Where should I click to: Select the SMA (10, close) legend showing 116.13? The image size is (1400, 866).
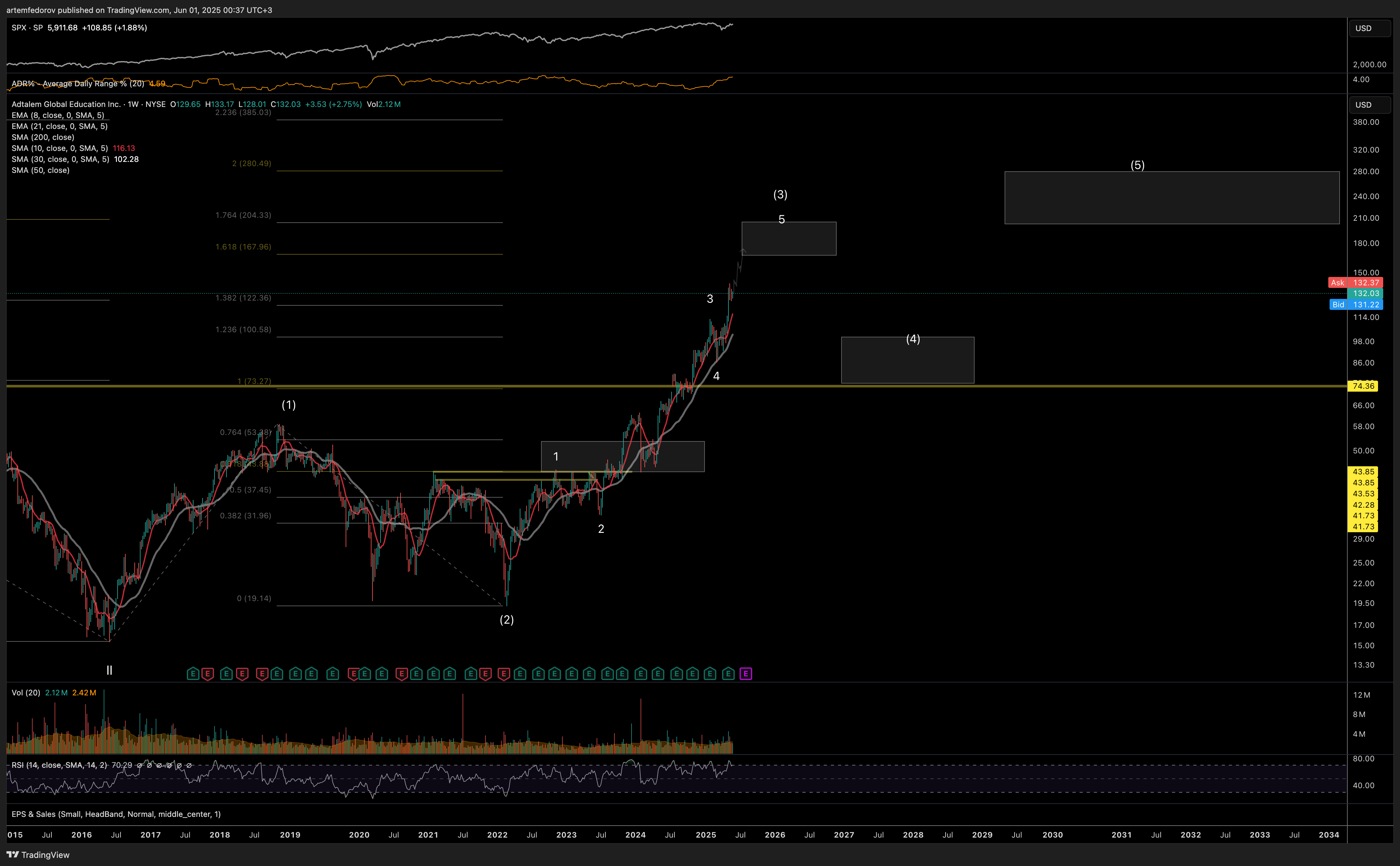coord(73,148)
